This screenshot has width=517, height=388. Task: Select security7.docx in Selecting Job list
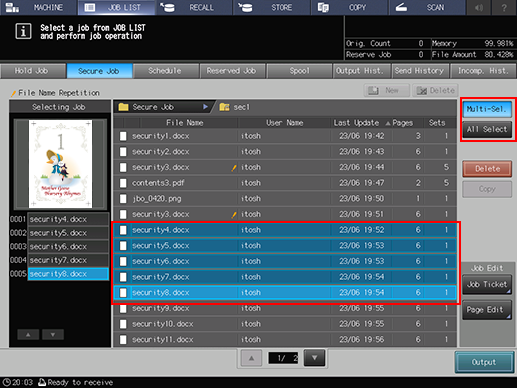click(68, 260)
